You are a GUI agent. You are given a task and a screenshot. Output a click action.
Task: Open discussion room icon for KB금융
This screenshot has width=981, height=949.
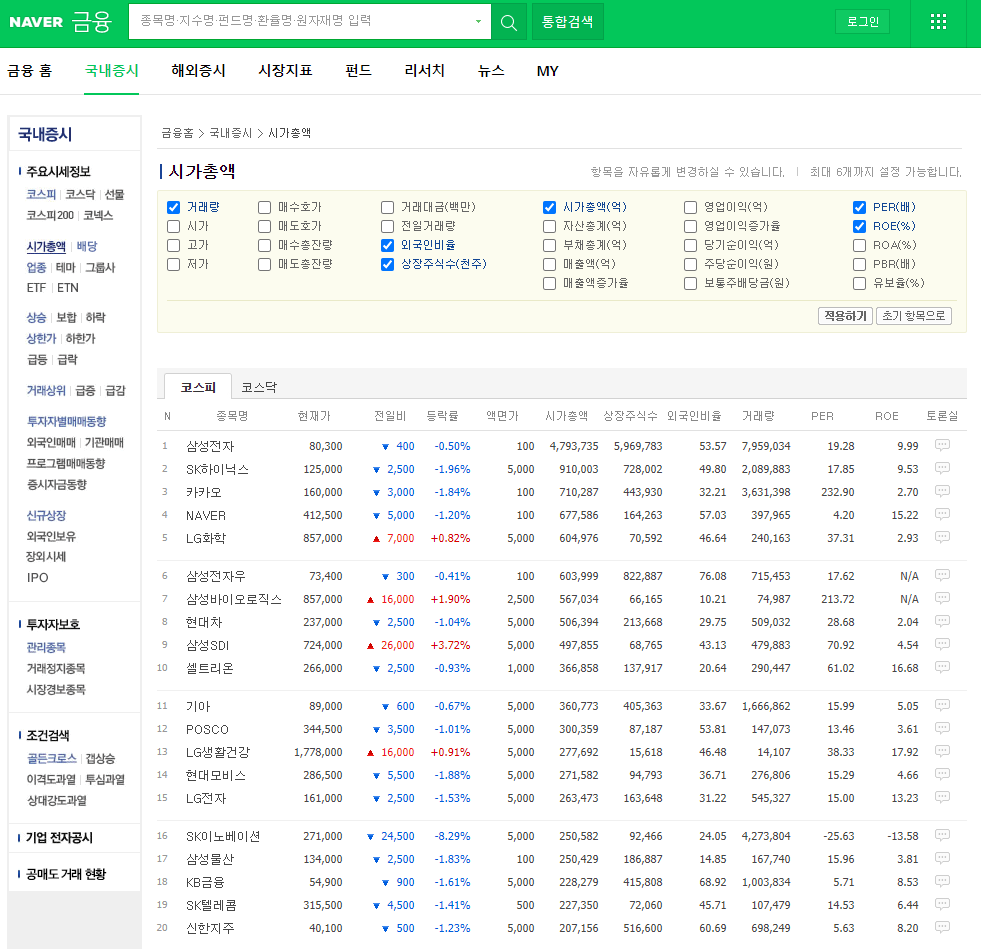pyautogui.click(x=942, y=881)
